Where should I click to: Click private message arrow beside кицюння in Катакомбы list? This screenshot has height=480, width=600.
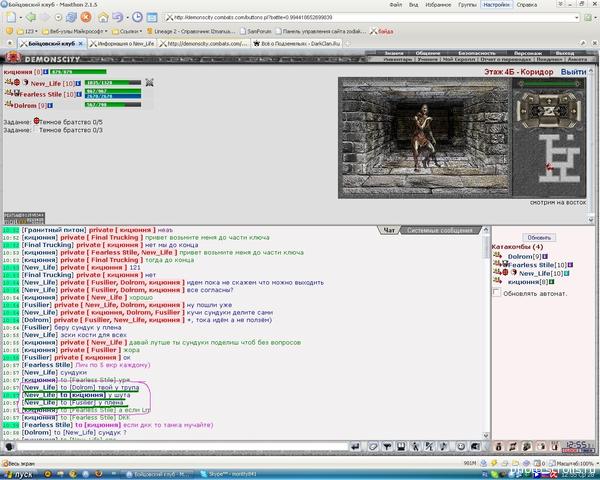click(497, 281)
